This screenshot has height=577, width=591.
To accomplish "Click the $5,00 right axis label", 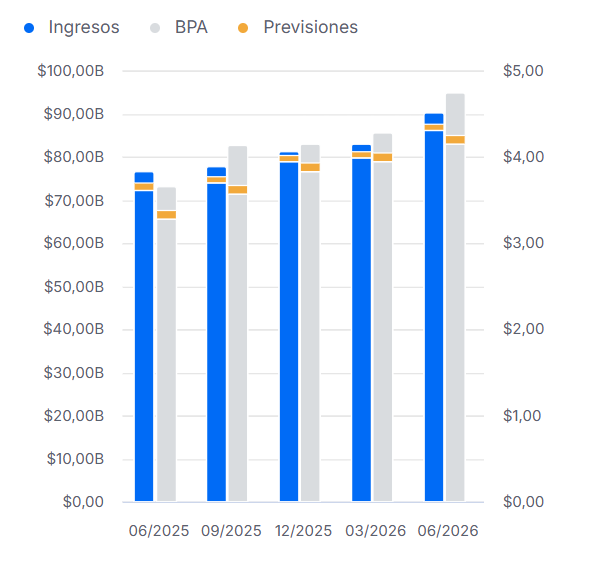I will pyautogui.click(x=523, y=71).
